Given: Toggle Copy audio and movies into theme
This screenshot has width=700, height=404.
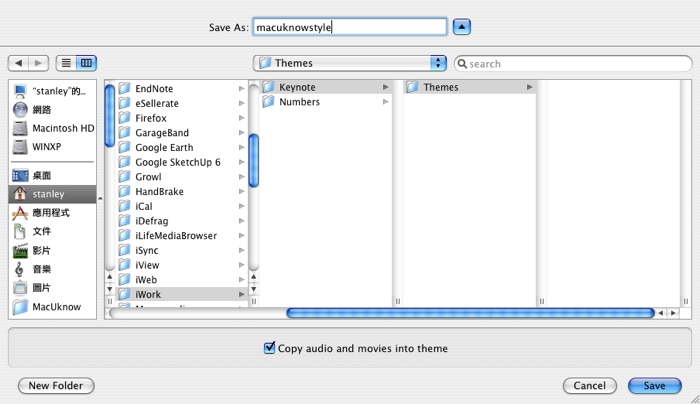Looking at the screenshot, I should pyautogui.click(x=269, y=348).
